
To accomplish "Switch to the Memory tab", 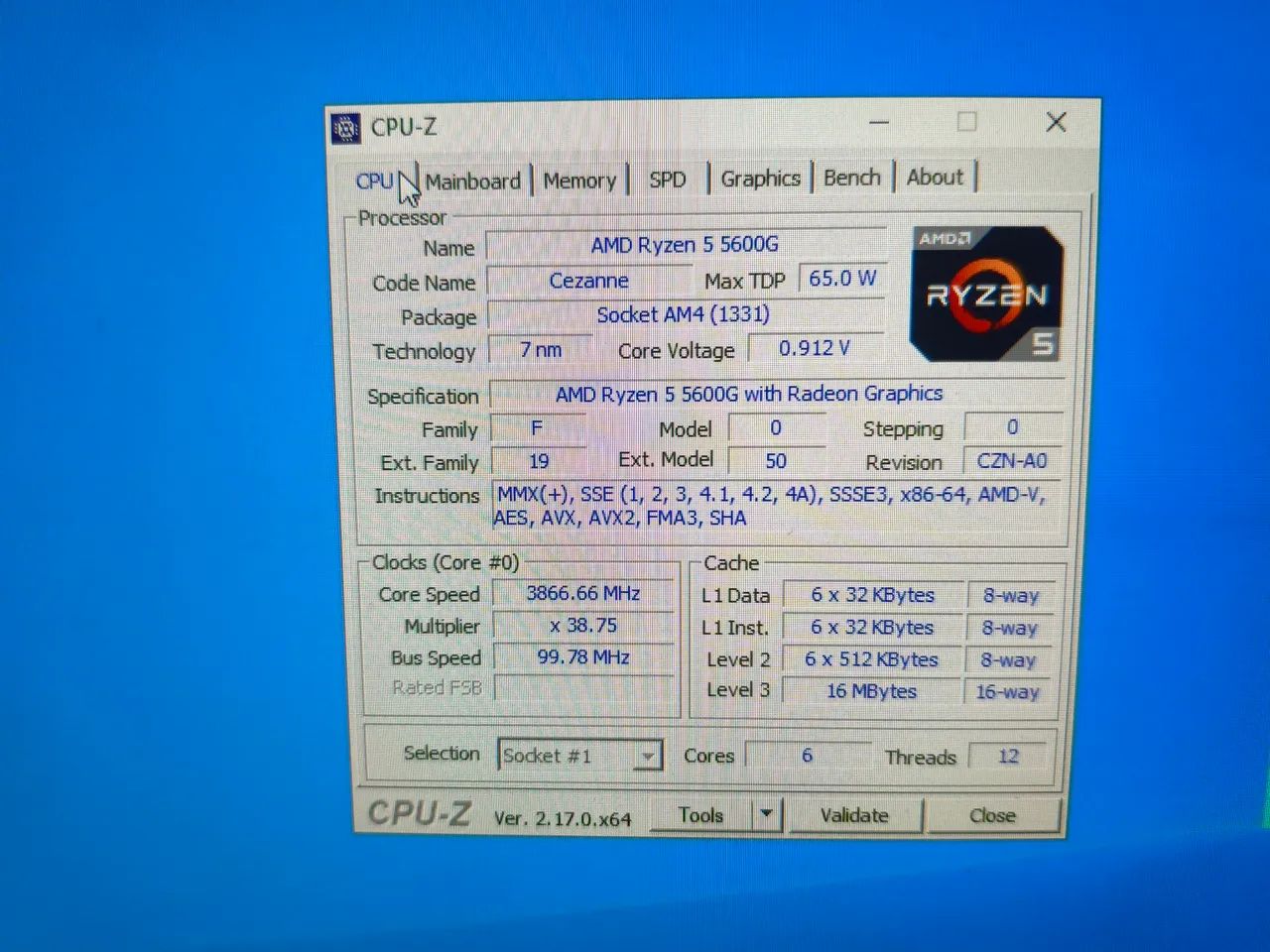I will click(x=579, y=180).
